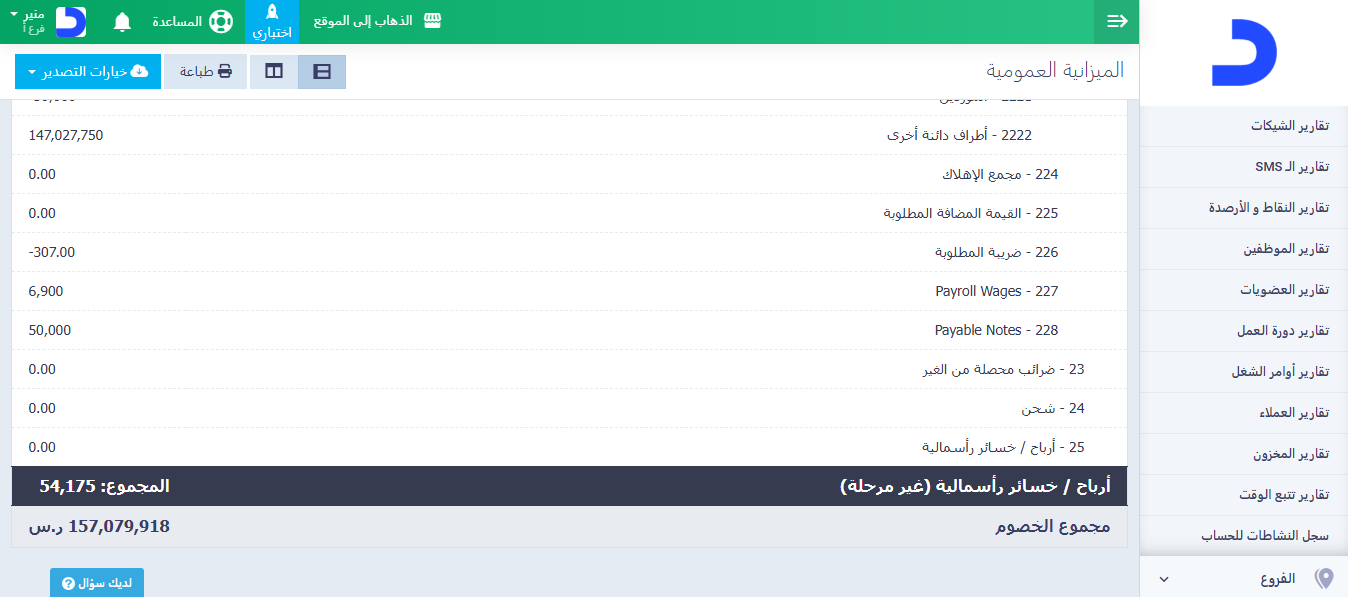Switch to the two-column layout view
The width and height of the screenshot is (1348, 597).
click(x=274, y=72)
